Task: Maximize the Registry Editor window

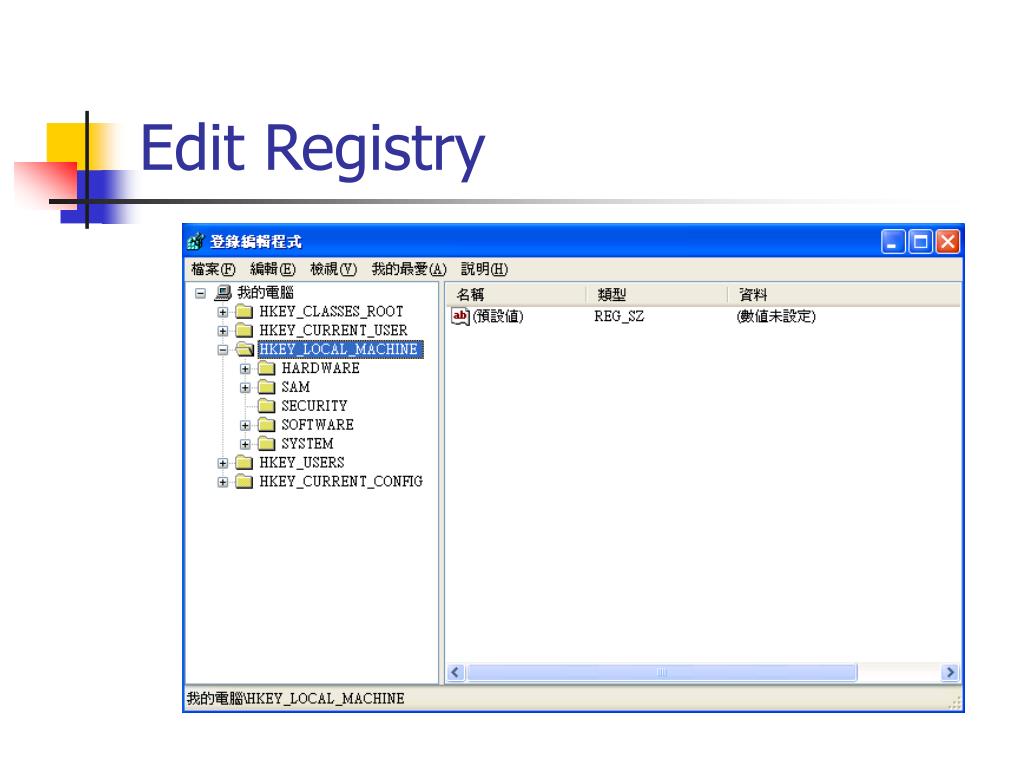Action: 920,242
